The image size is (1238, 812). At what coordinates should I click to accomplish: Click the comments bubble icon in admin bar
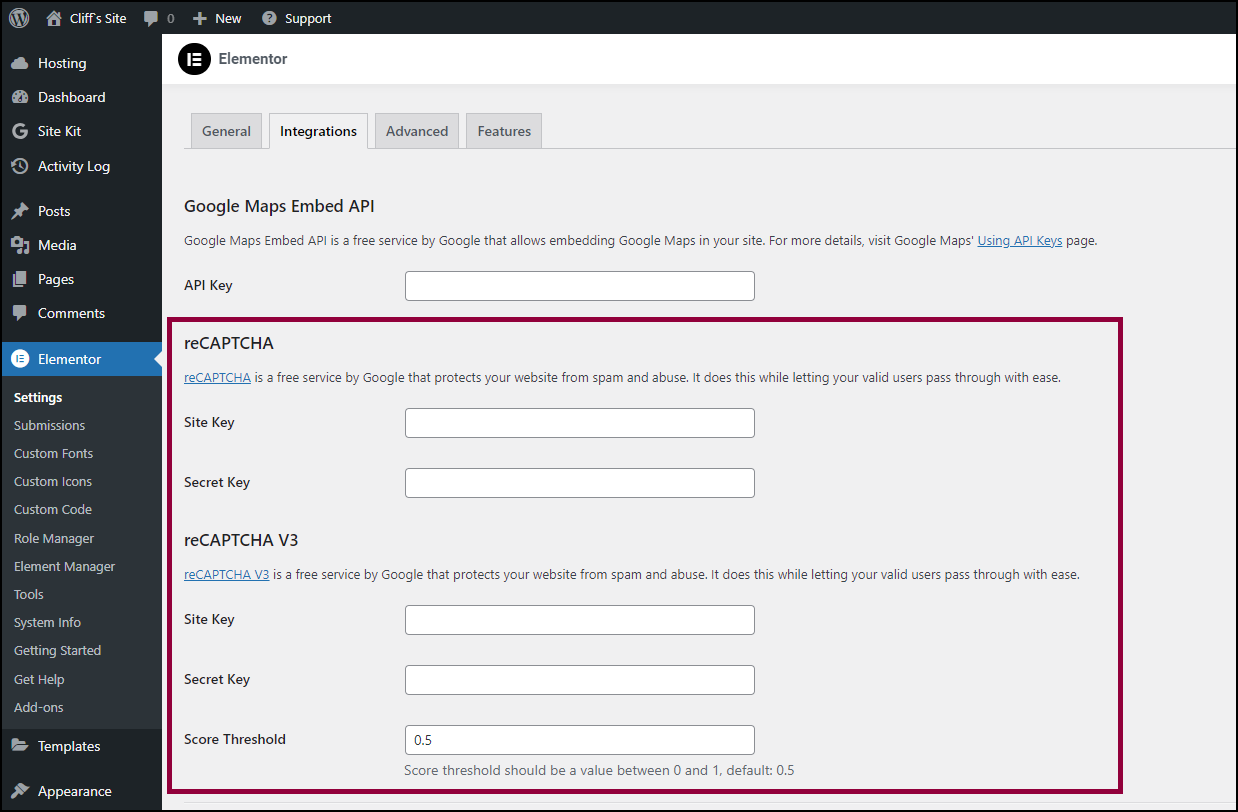coord(151,18)
